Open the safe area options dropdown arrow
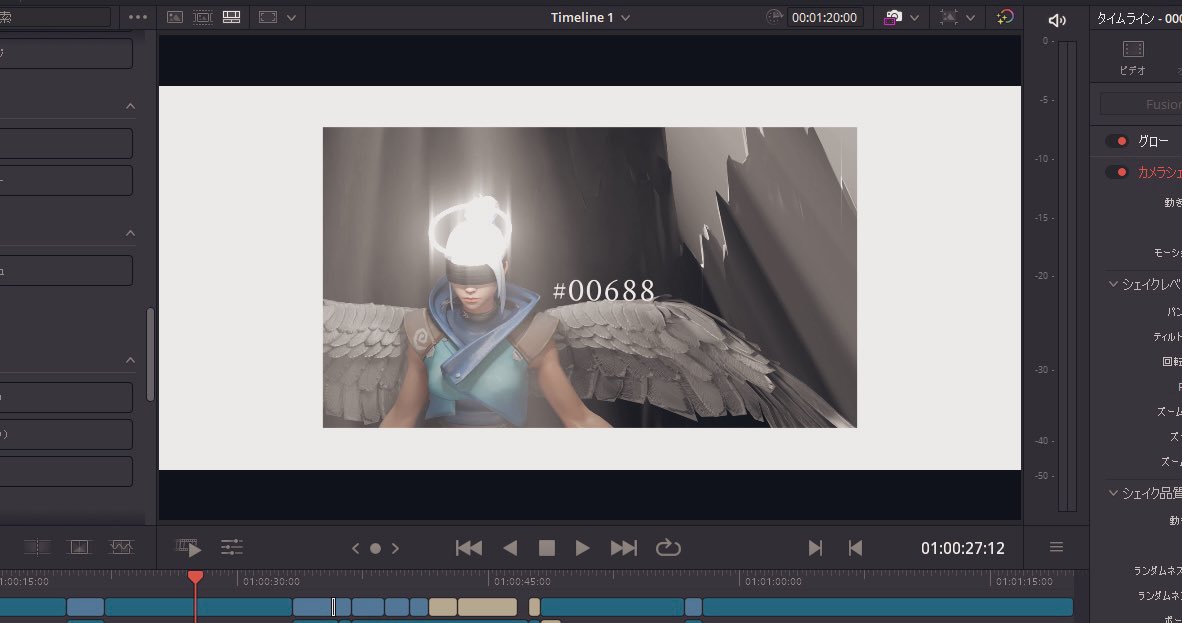The image size is (1182, 623). [x=291, y=17]
